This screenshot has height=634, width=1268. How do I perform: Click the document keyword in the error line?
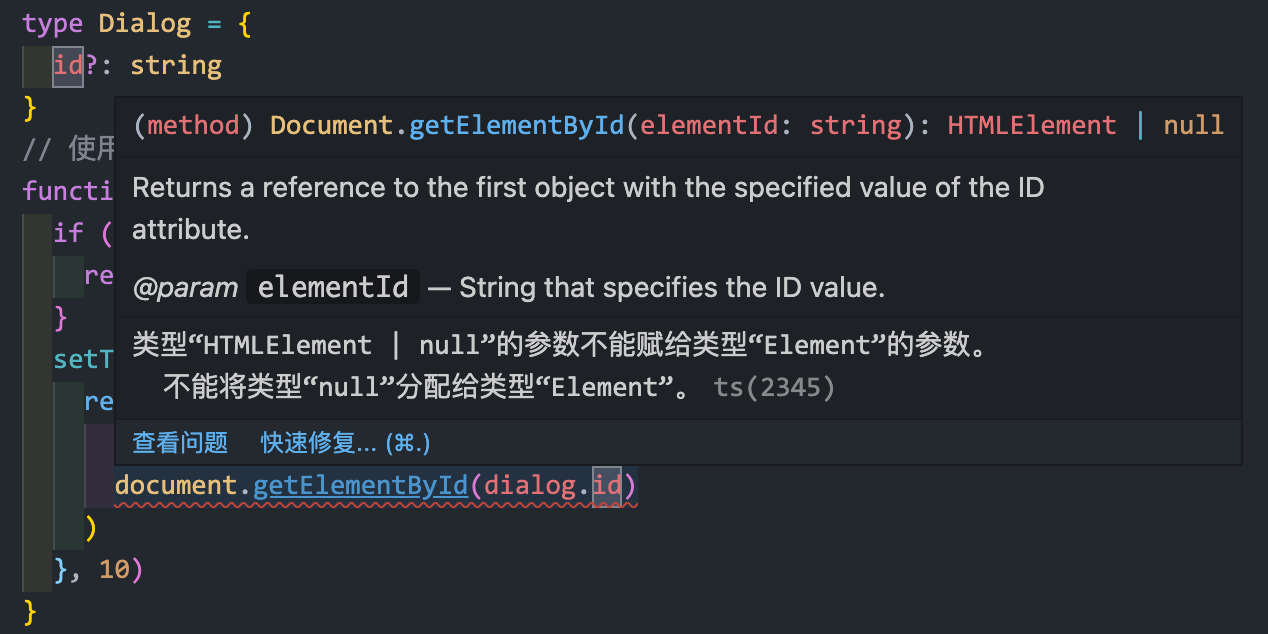click(x=175, y=485)
